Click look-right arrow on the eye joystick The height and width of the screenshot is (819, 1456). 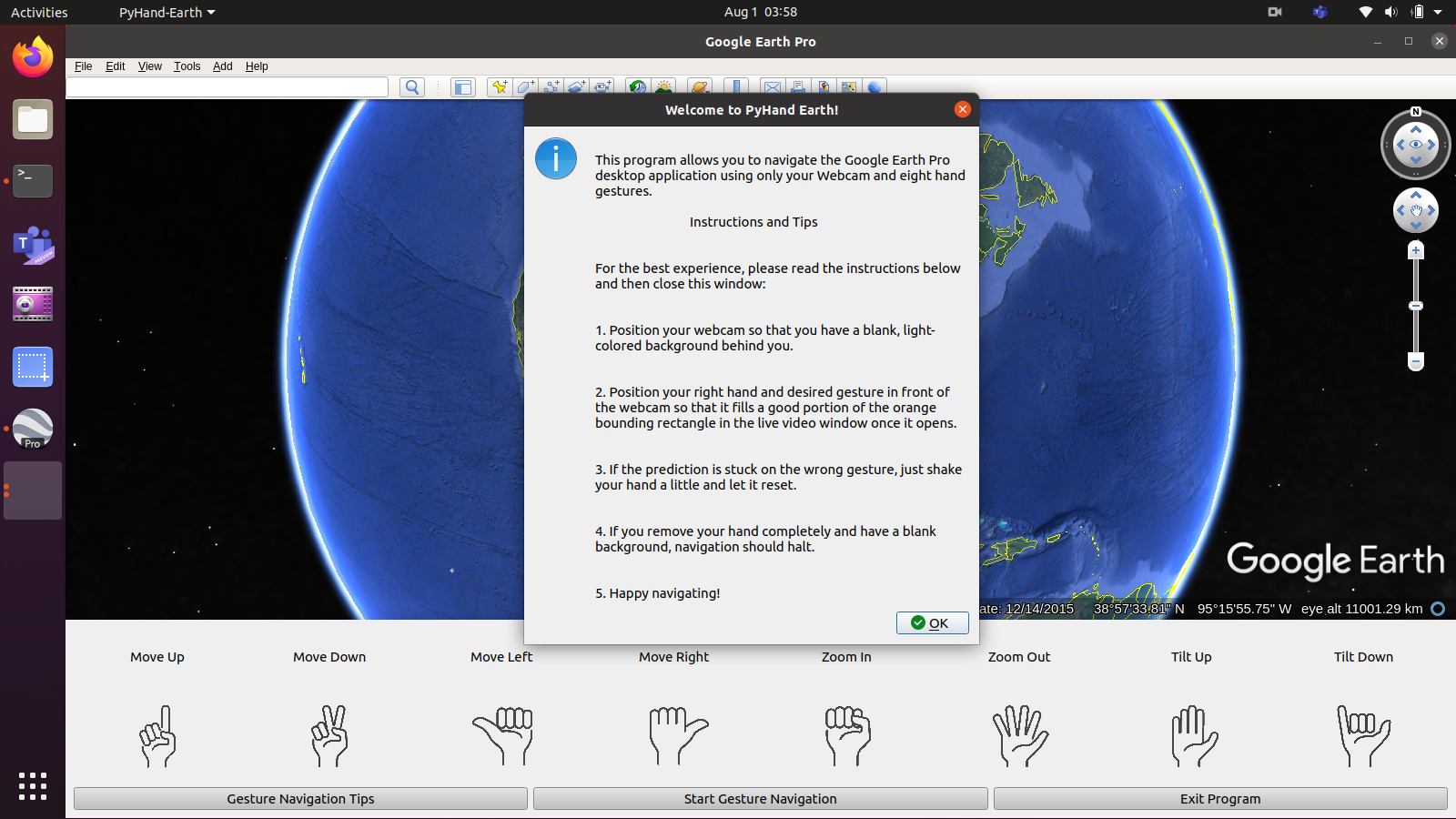pyautogui.click(x=1431, y=145)
